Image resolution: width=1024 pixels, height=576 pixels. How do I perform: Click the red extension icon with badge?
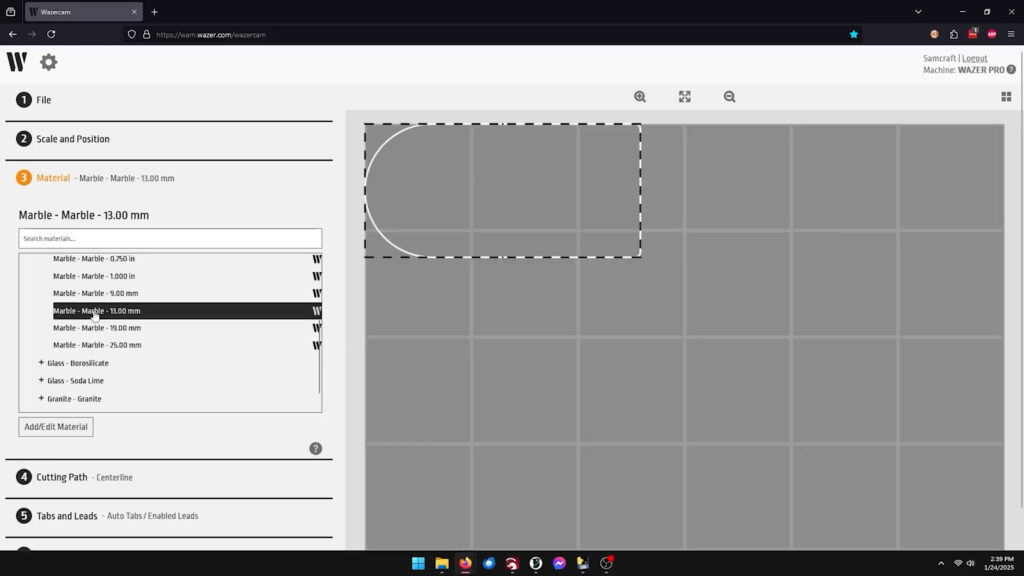point(973,33)
